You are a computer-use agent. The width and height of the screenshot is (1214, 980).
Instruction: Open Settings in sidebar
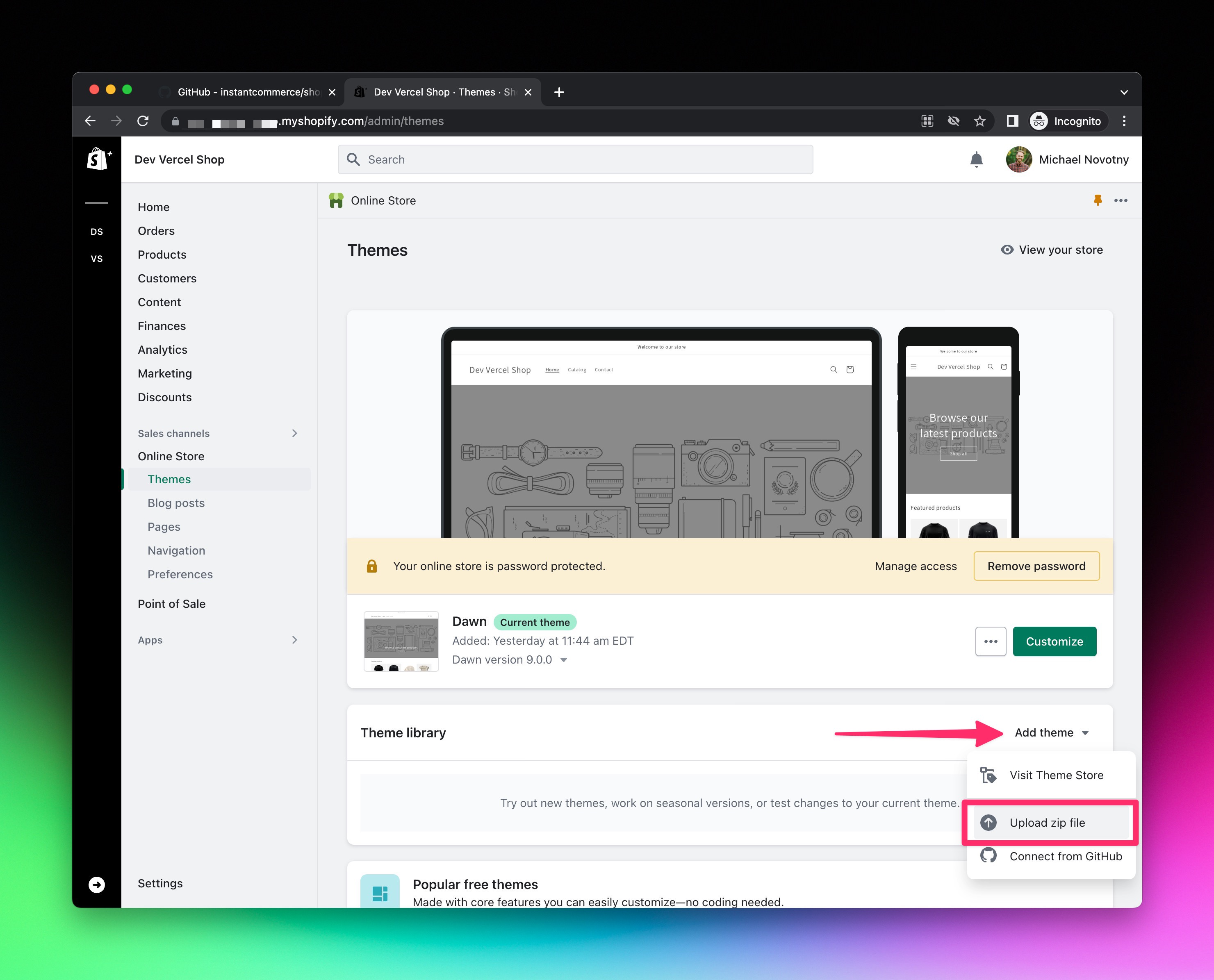[160, 883]
